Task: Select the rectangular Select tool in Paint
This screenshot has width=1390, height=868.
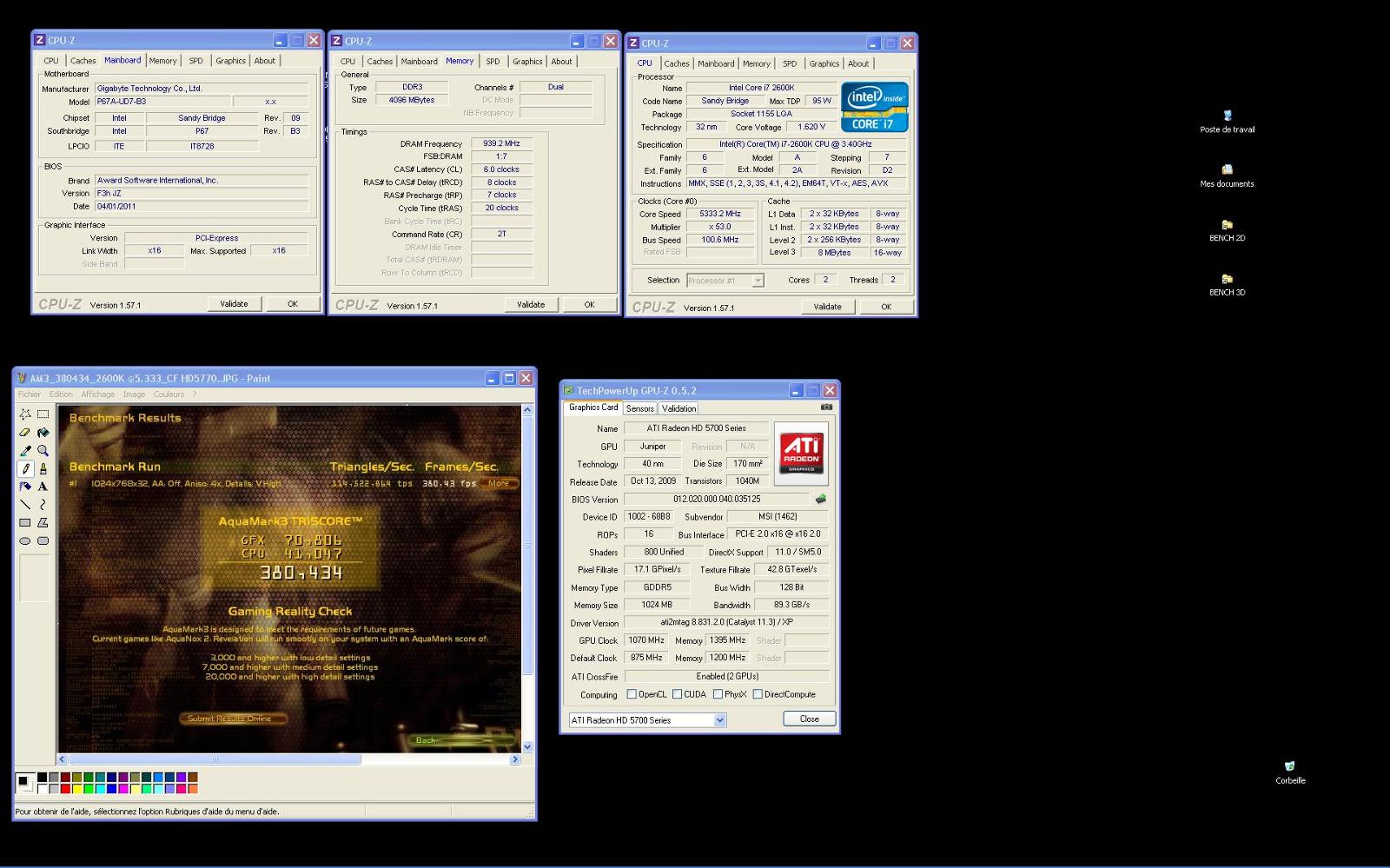Action: point(43,414)
